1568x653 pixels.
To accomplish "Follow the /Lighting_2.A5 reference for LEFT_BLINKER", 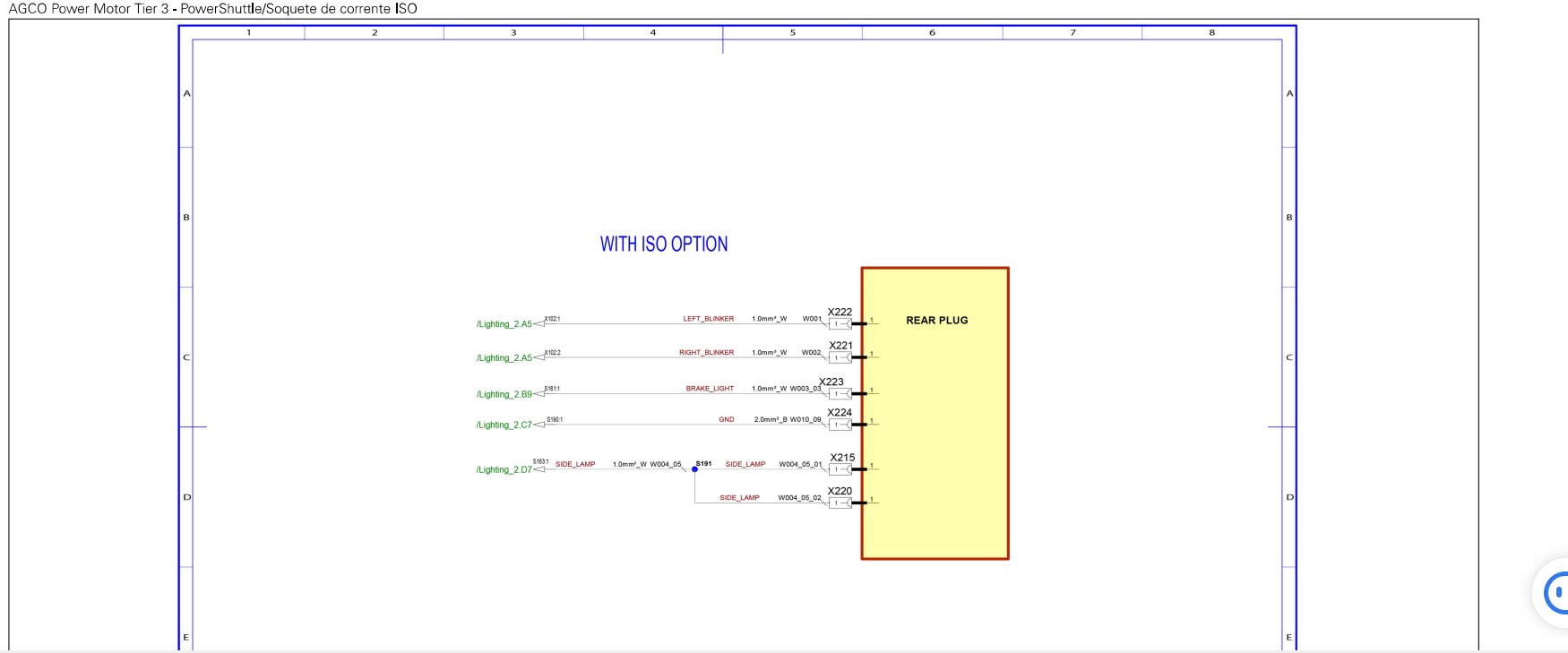I will 504,324.
